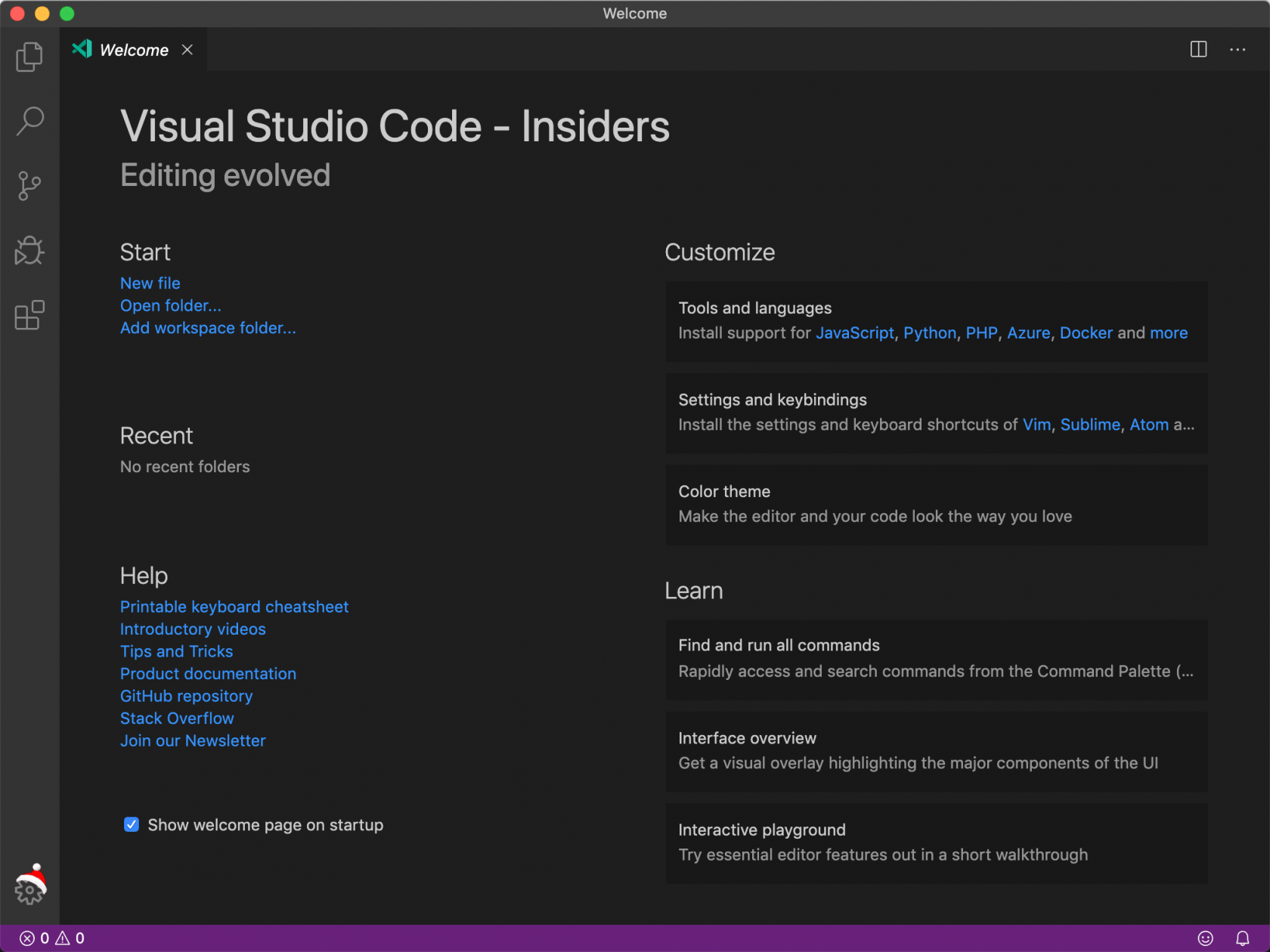Install Vim keybindings link
The image size is (1270, 952).
[x=1036, y=425]
